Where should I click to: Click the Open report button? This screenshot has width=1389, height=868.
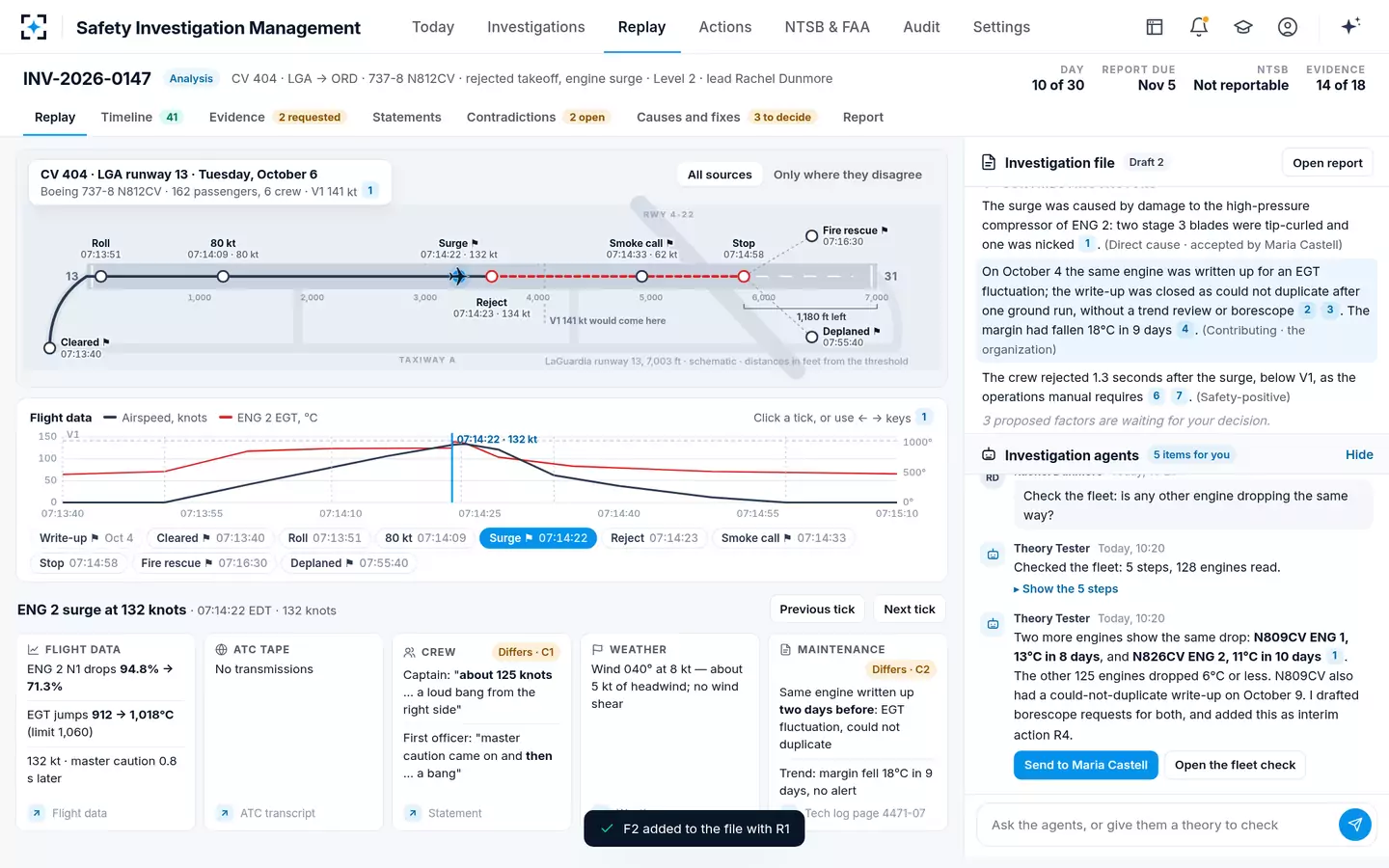[x=1327, y=163]
